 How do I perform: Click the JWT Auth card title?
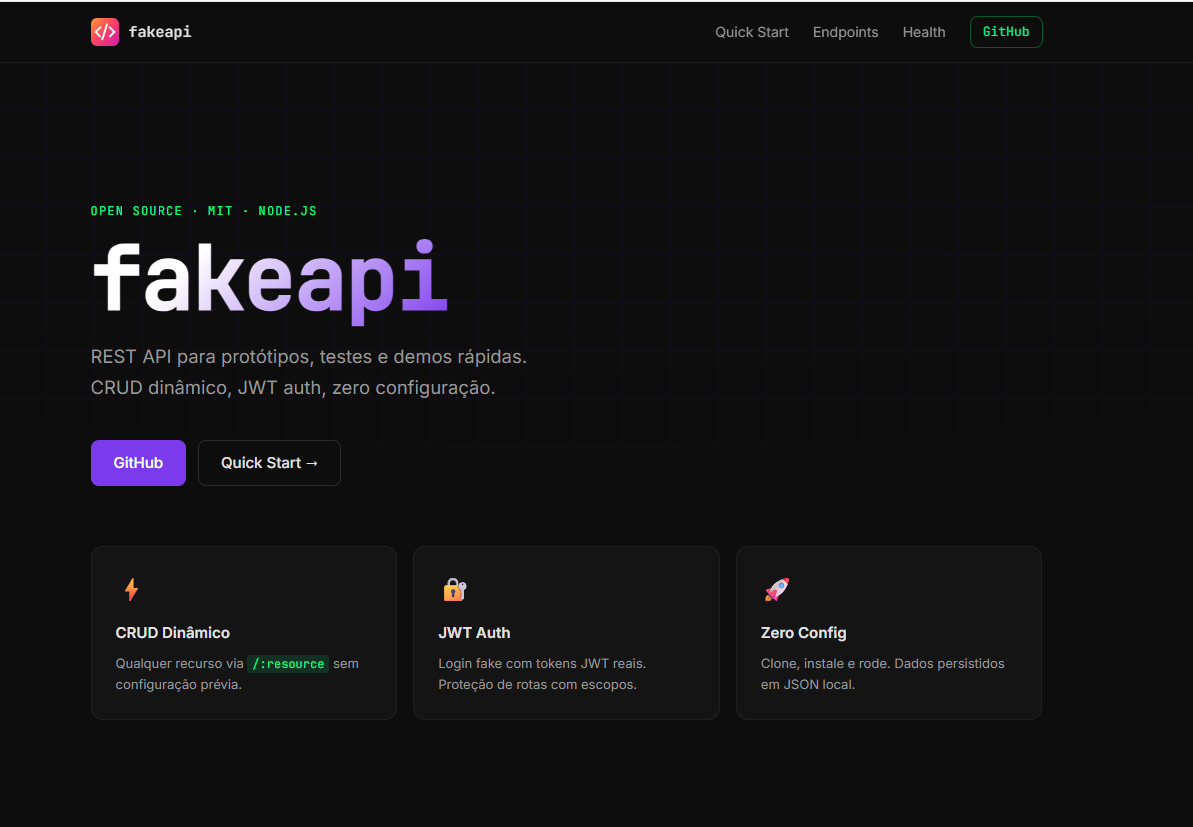click(474, 632)
